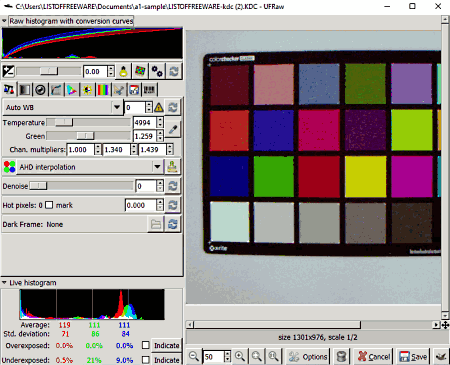
Task: Click the hot pixels value field 0.000
Action: [x=141, y=205]
